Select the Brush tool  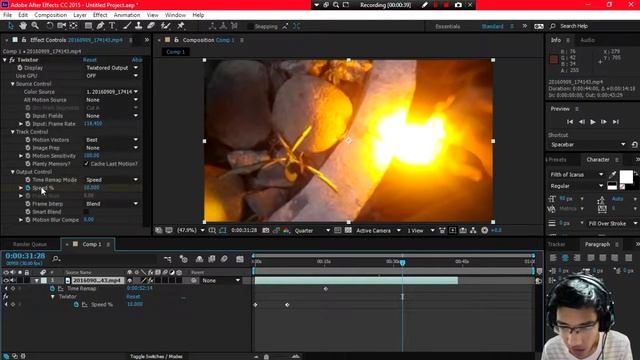point(127,26)
